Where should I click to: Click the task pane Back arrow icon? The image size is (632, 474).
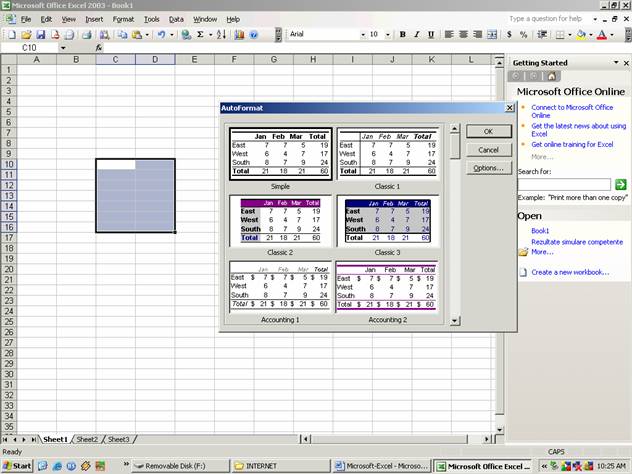516,76
